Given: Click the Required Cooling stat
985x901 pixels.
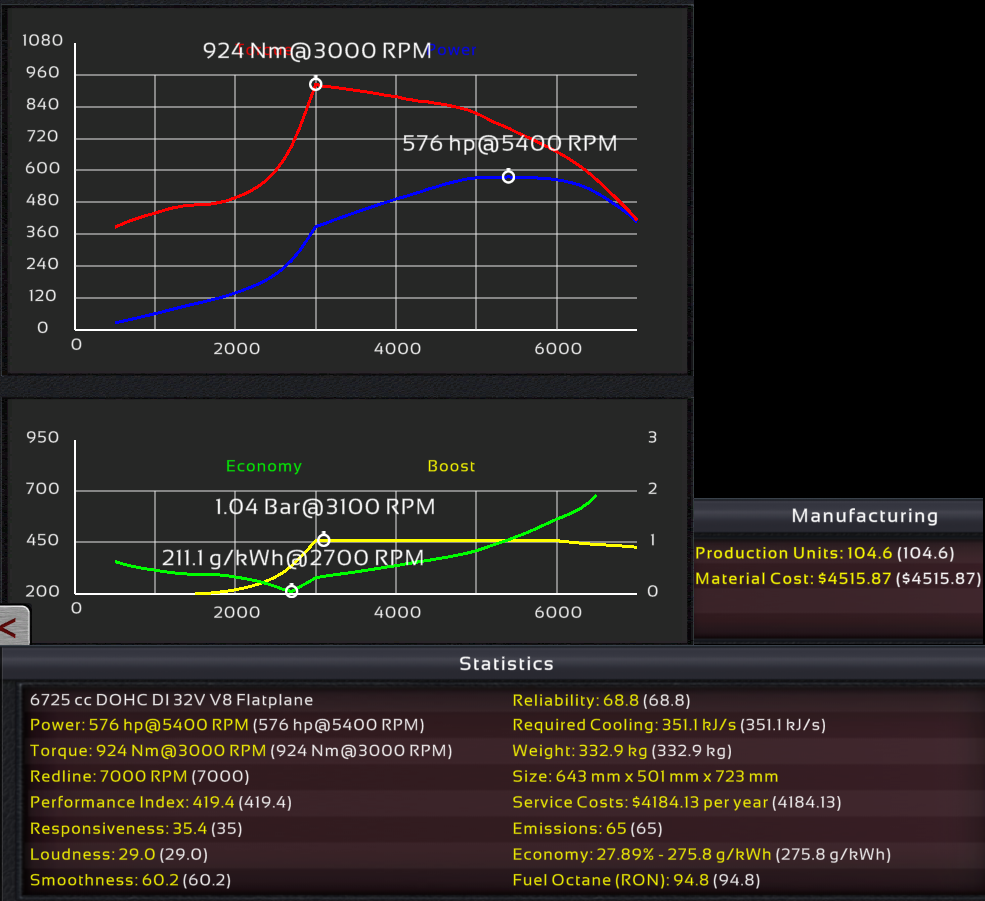Looking at the screenshot, I should [669, 725].
